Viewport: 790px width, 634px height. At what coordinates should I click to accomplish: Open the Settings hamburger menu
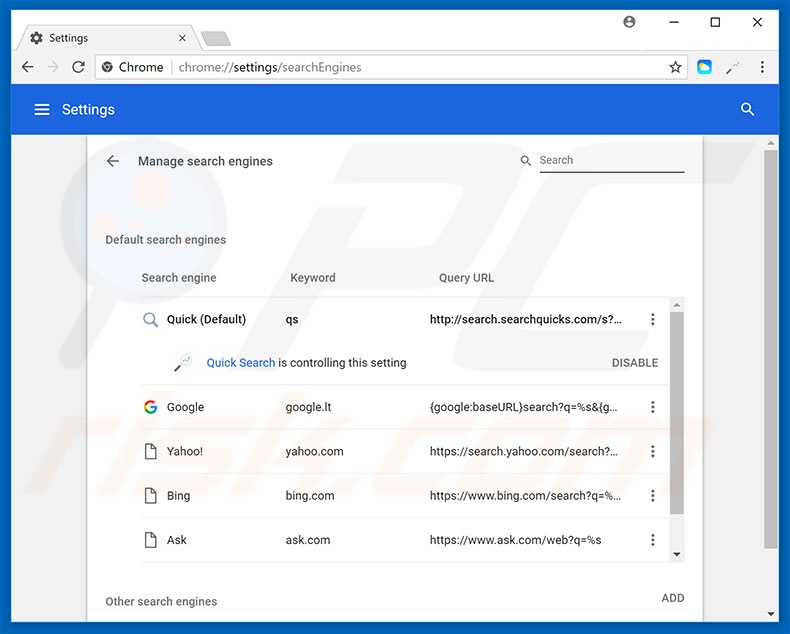pos(42,109)
